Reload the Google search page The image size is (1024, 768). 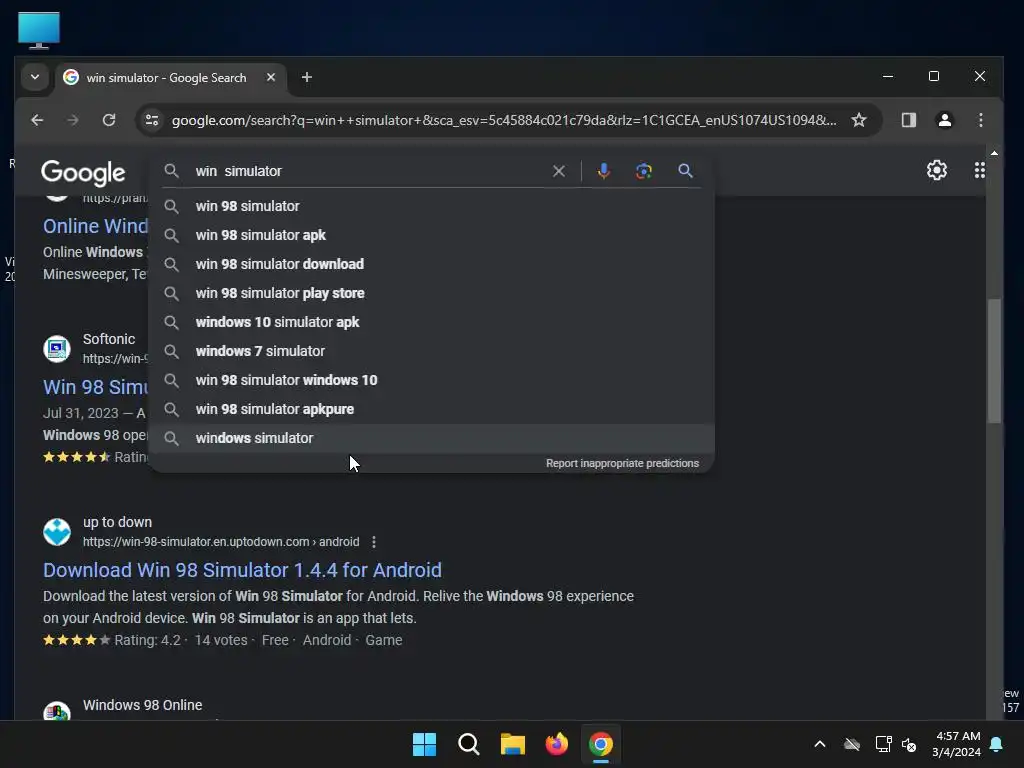click(x=109, y=120)
